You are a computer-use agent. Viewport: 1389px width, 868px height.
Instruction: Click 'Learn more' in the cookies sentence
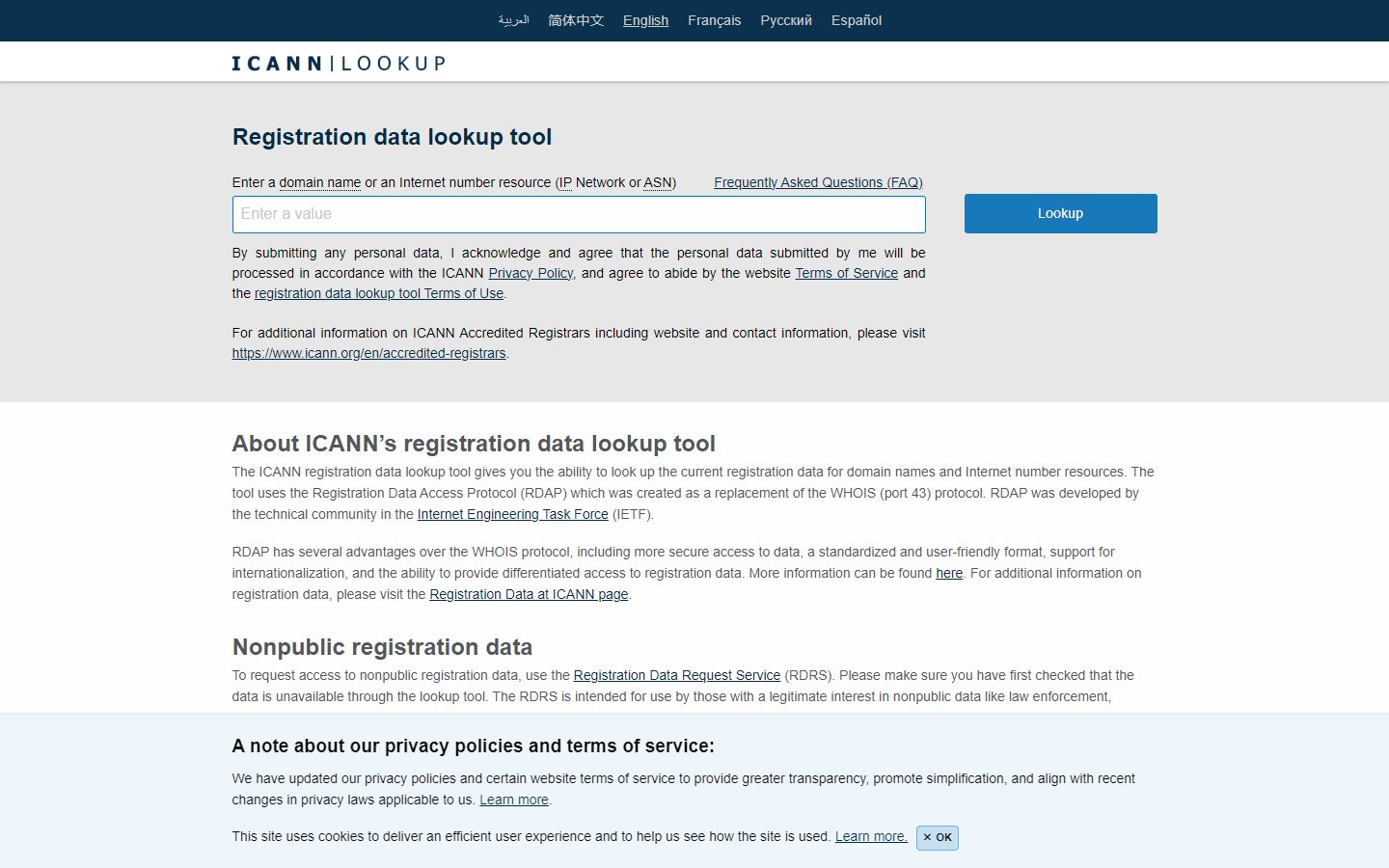pos(870,836)
